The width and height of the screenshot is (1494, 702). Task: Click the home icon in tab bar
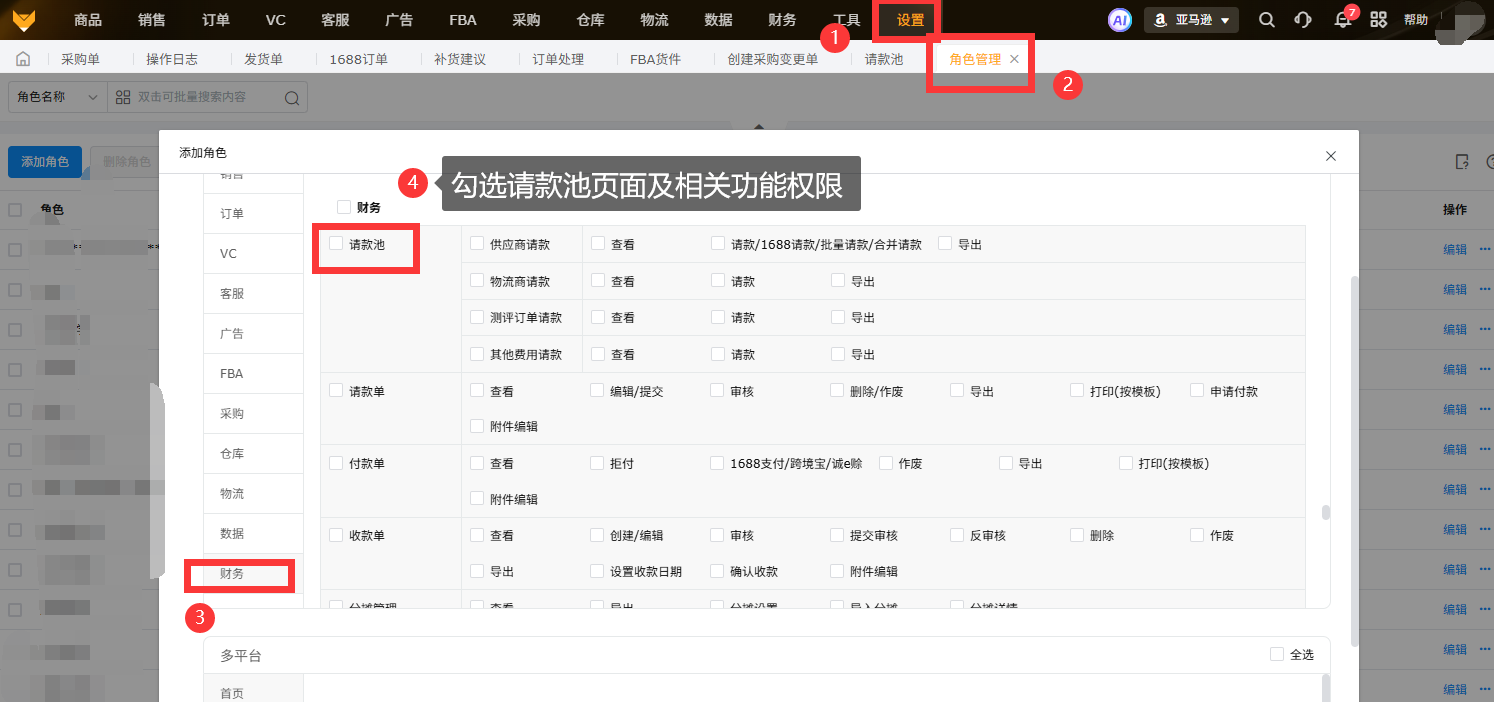24,59
